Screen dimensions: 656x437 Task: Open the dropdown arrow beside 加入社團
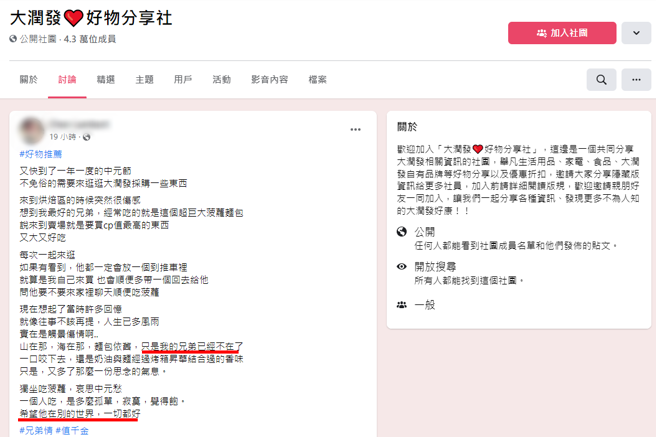click(x=636, y=33)
